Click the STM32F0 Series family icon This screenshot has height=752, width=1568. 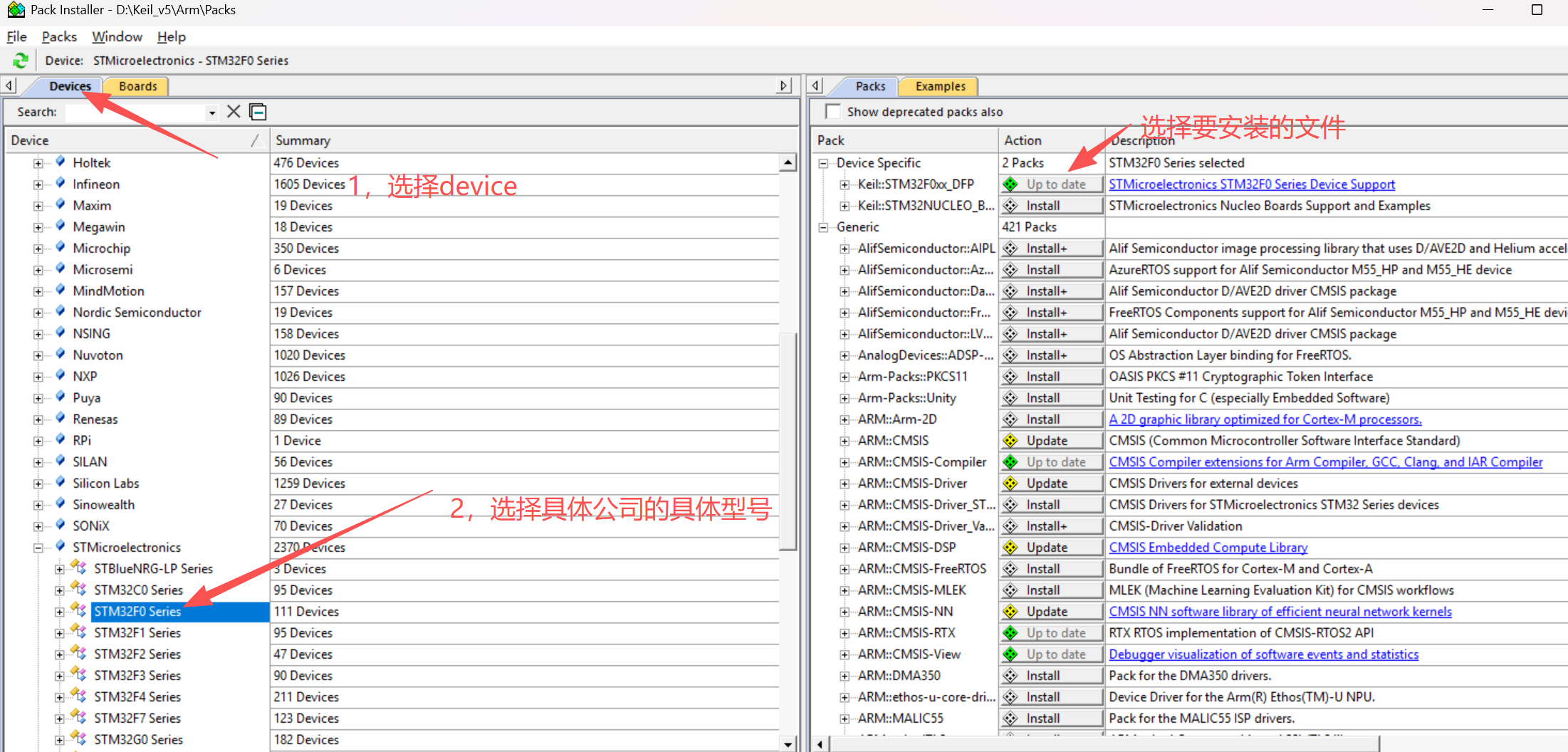[x=79, y=610]
